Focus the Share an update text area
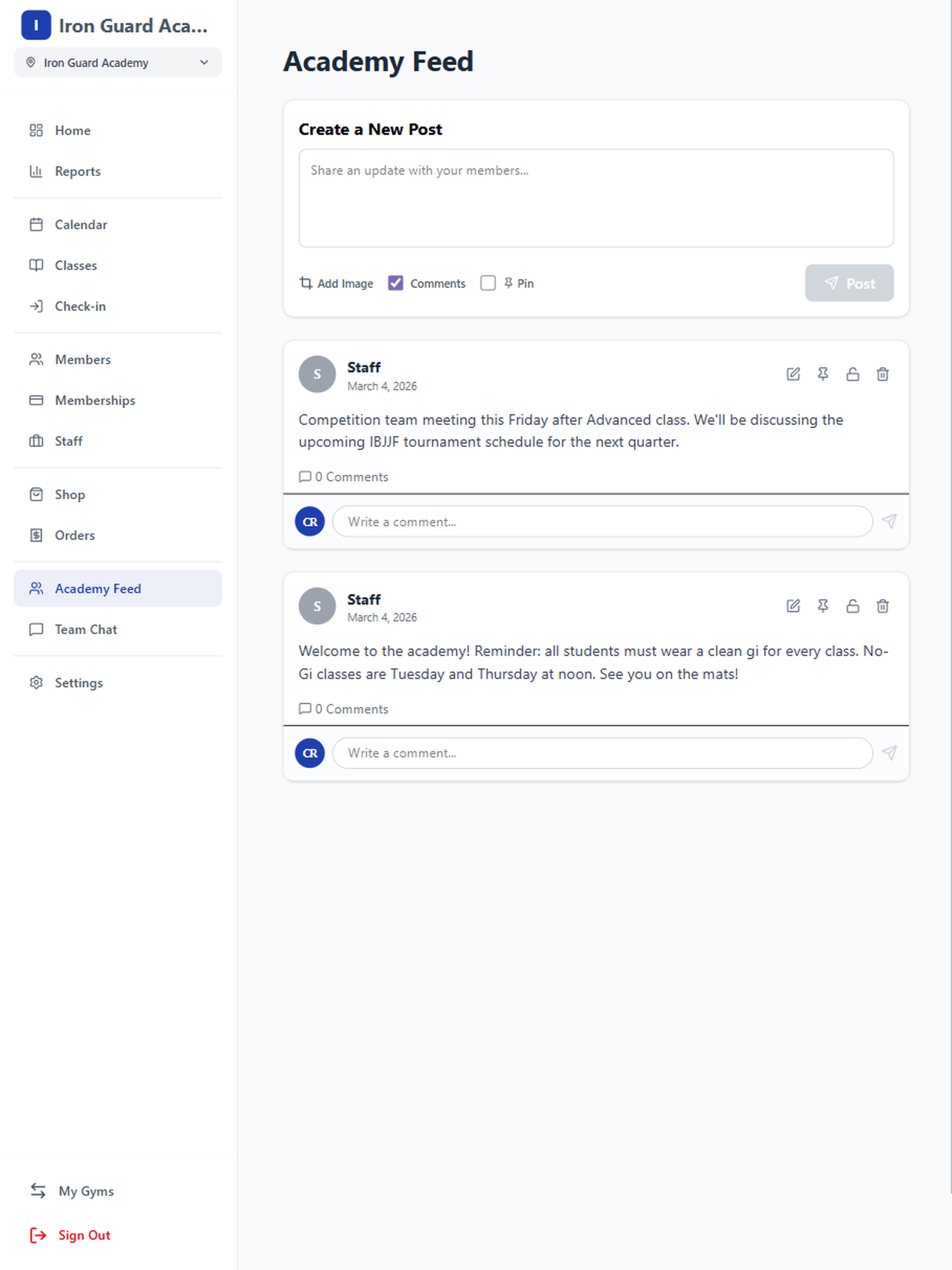The height and width of the screenshot is (1270, 952). (596, 198)
